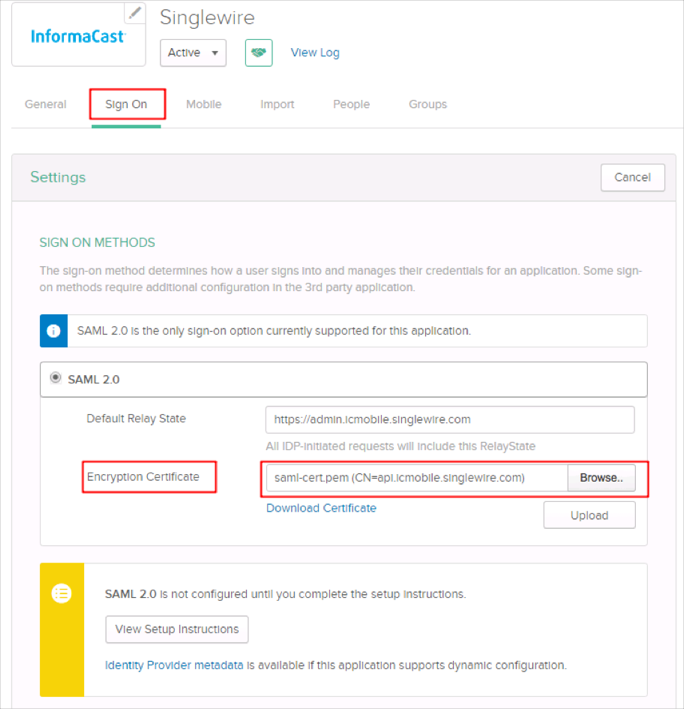The width and height of the screenshot is (684, 709).
Task: Go to the Mobile tab
Action: (x=204, y=104)
